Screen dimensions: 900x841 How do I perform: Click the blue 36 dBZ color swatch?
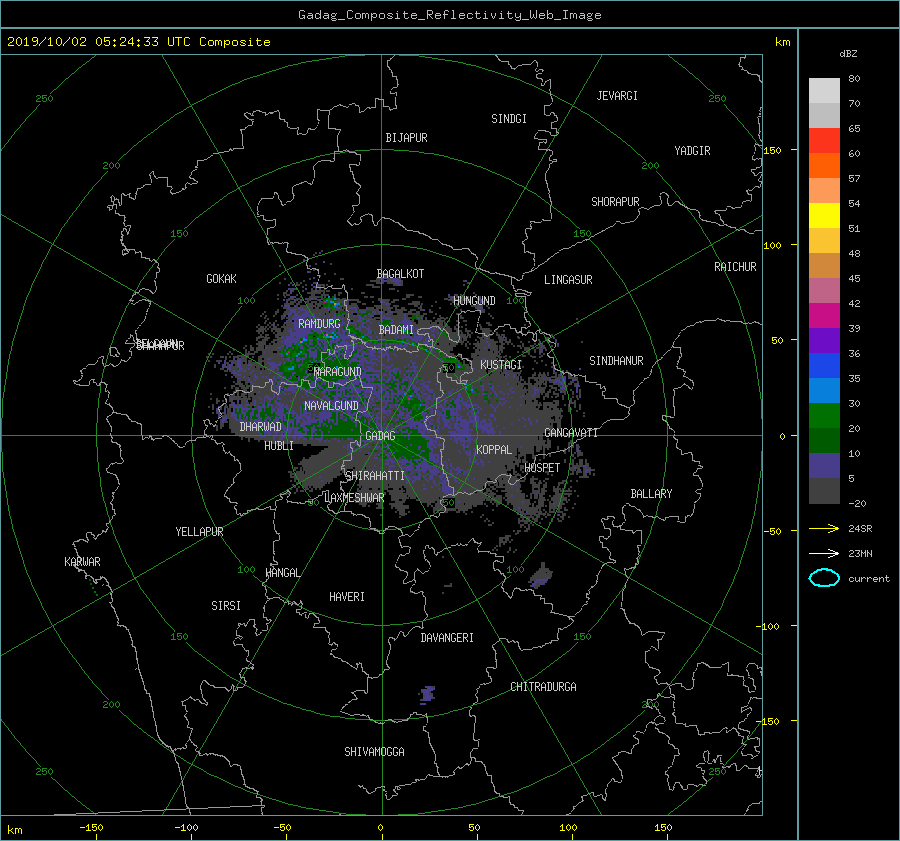coord(824,365)
